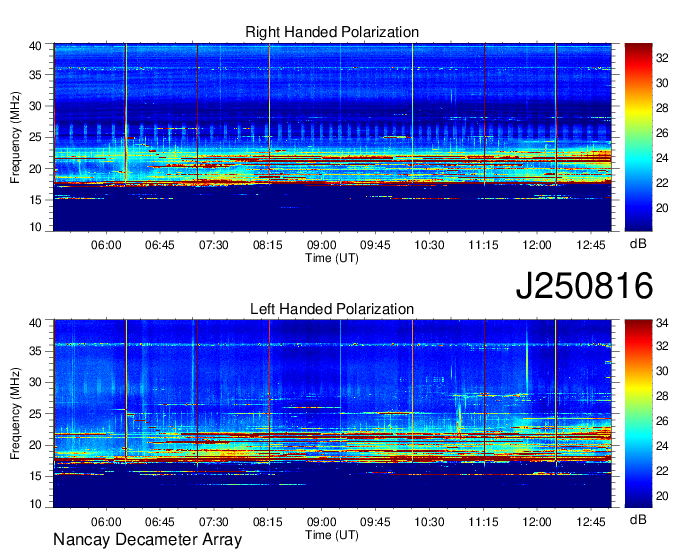Click the 15 MHz tick of top plot
Screen dimensions: 680x552
pyautogui.click(x=35, y=200)
